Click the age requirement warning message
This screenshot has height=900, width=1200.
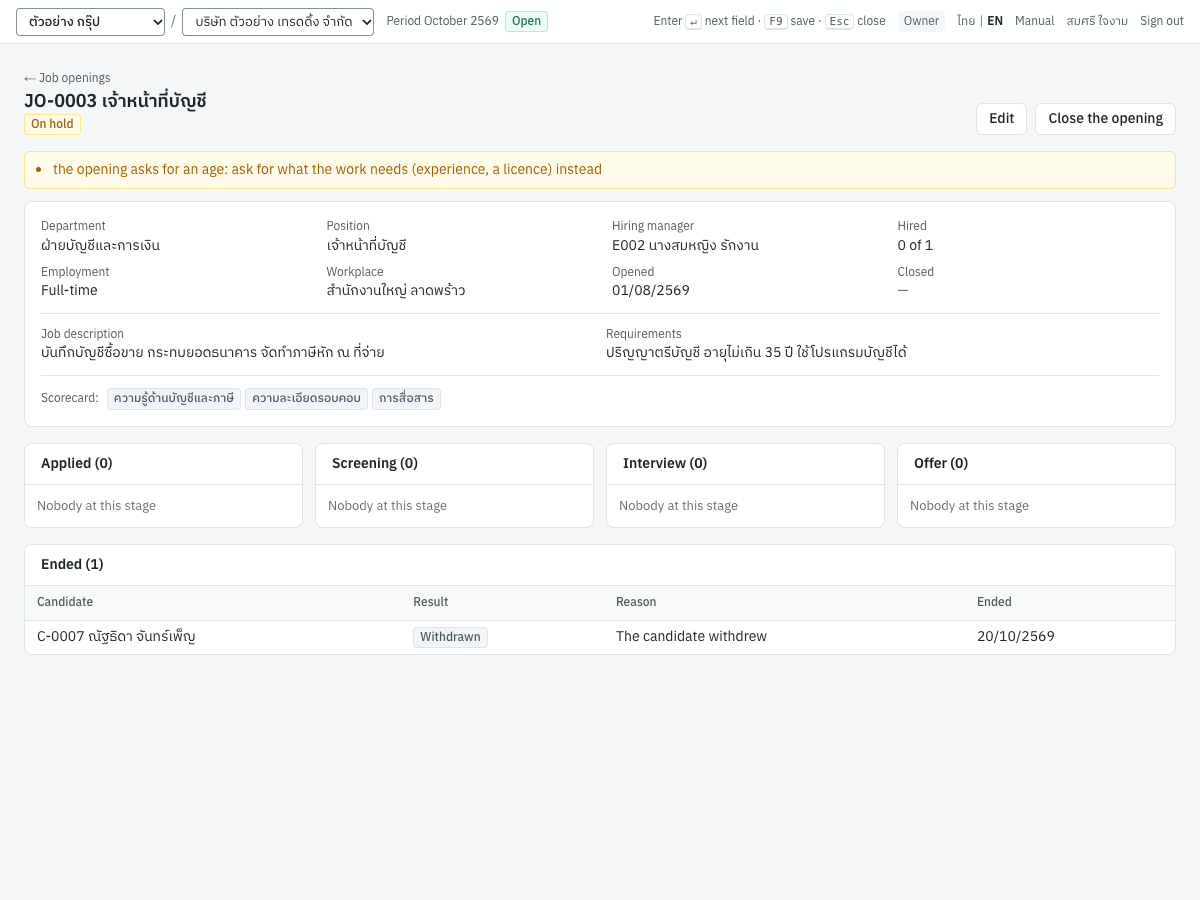[x=327, y=170]
